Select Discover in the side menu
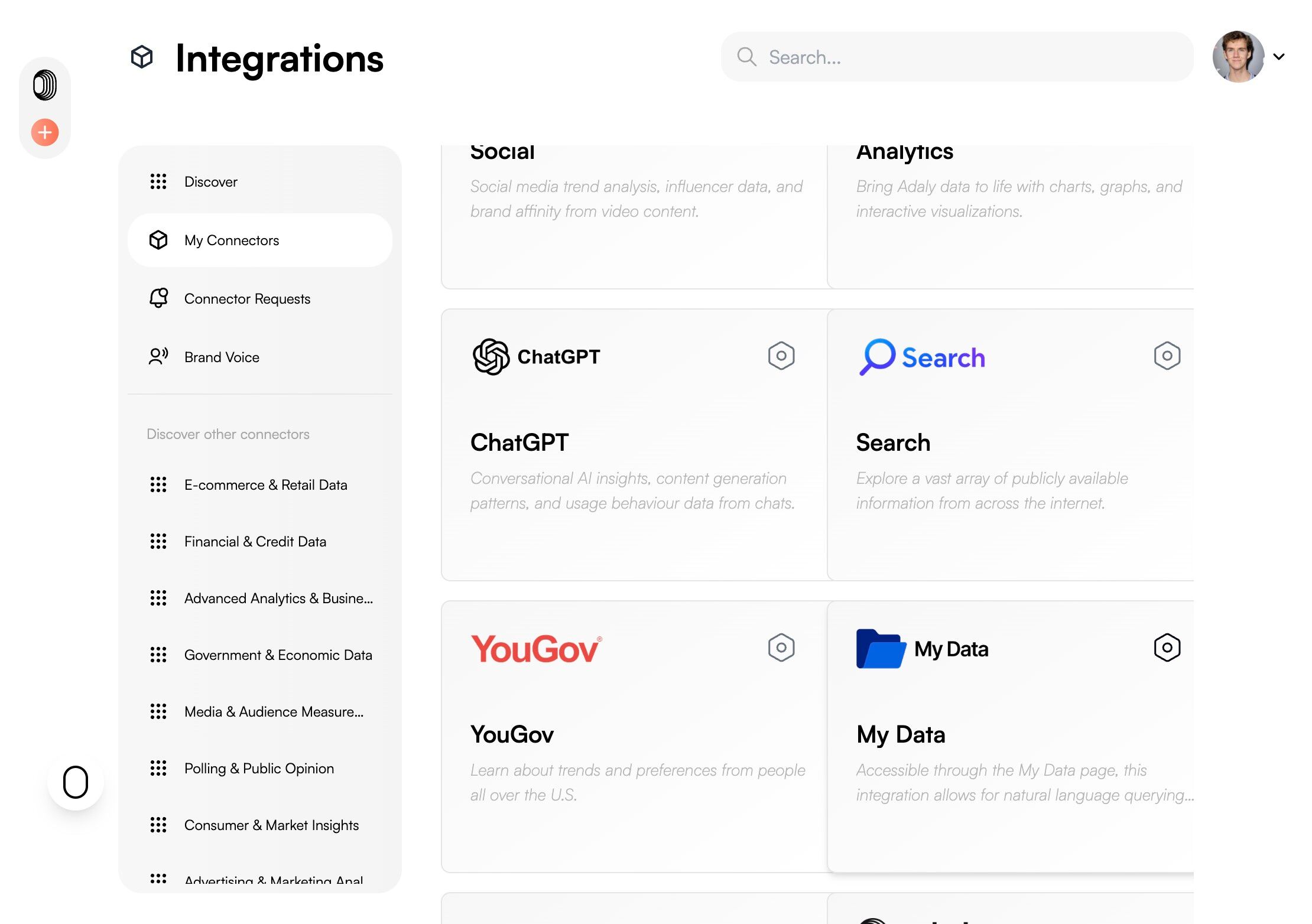Screen dimensions: 1312x924 tap(210, 182)
